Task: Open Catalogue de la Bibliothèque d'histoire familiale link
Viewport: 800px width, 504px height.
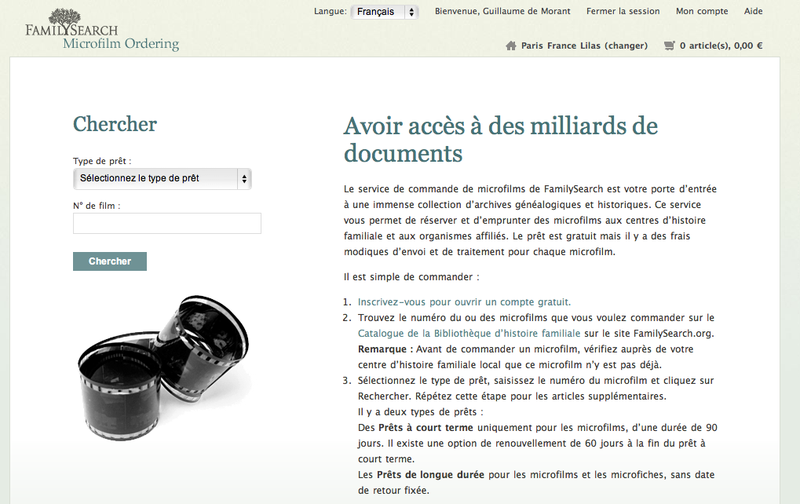Action: click(x=469, y=334)
